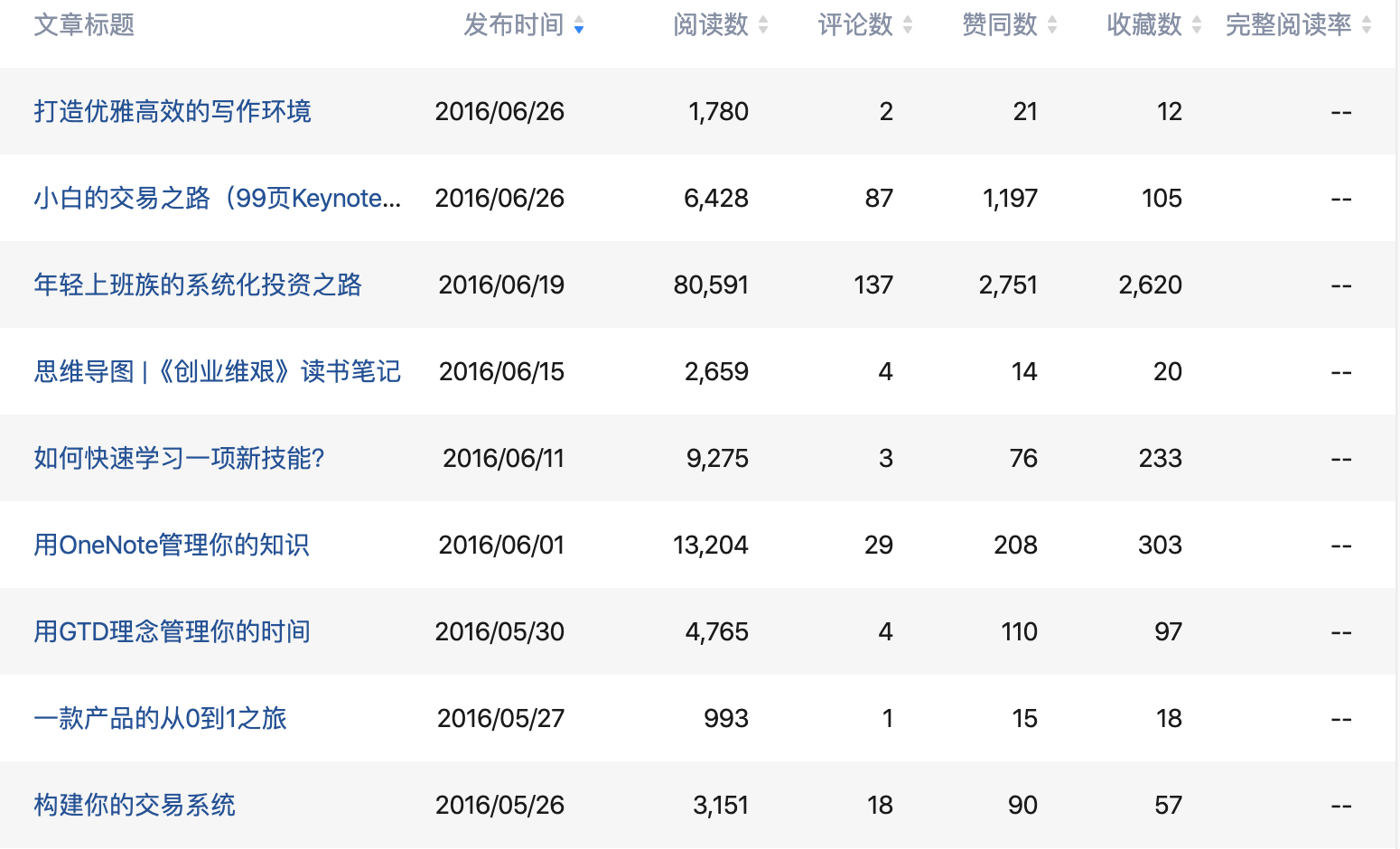
Task: Open 用OneNote管理你的知识 article
Action: [172, 546]
